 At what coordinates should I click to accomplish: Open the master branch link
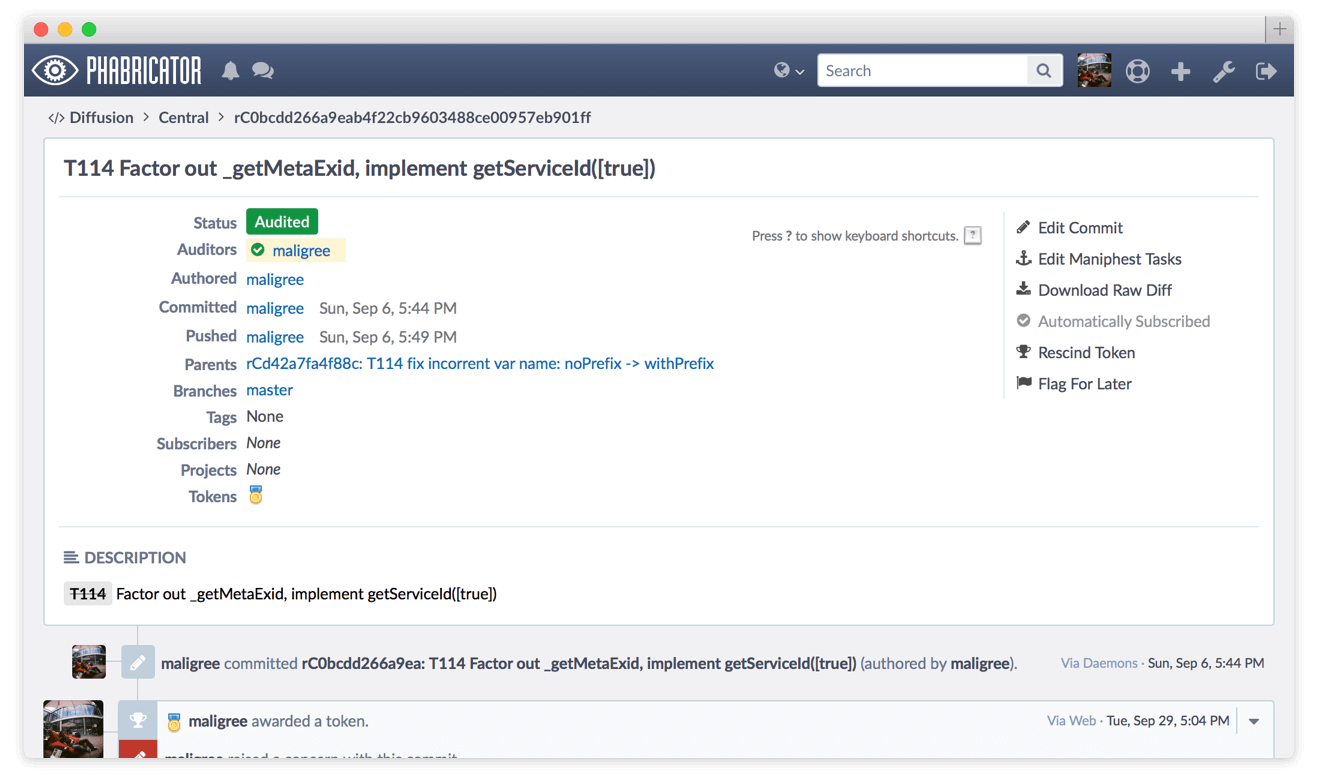point(270,390)
